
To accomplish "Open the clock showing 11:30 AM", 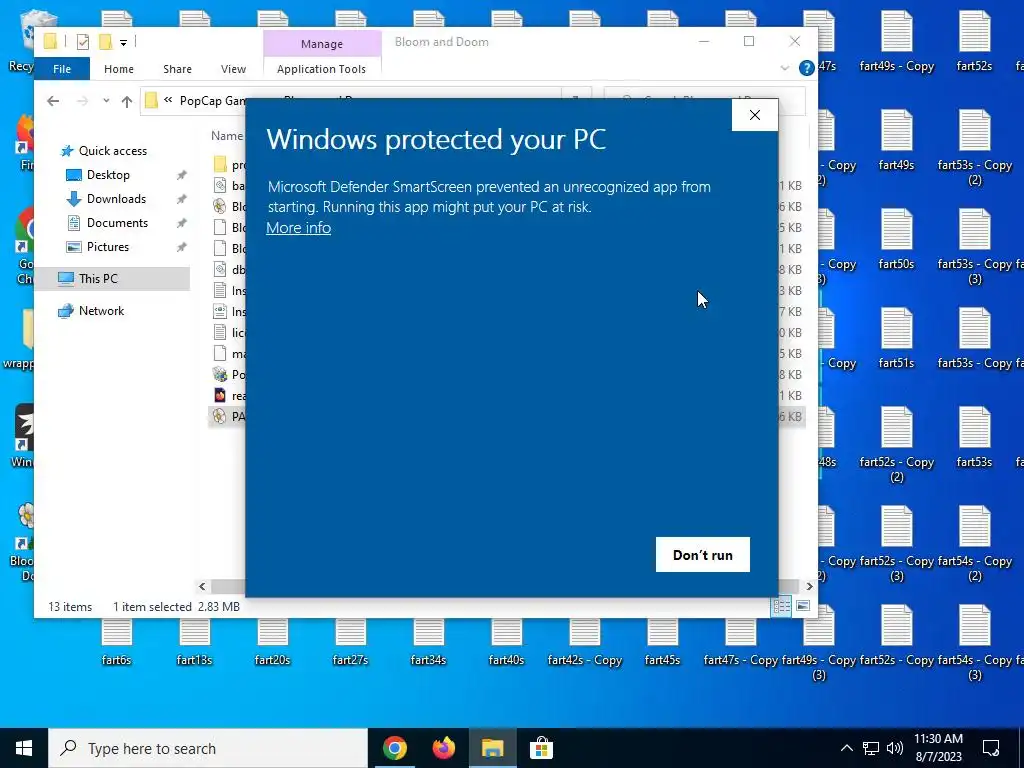I will coord(938,748).
